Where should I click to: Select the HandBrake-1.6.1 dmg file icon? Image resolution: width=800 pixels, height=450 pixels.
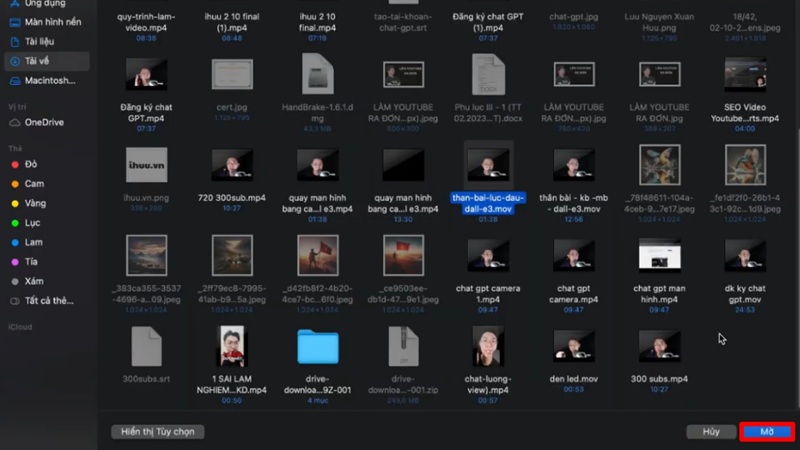tap(318, 77)
